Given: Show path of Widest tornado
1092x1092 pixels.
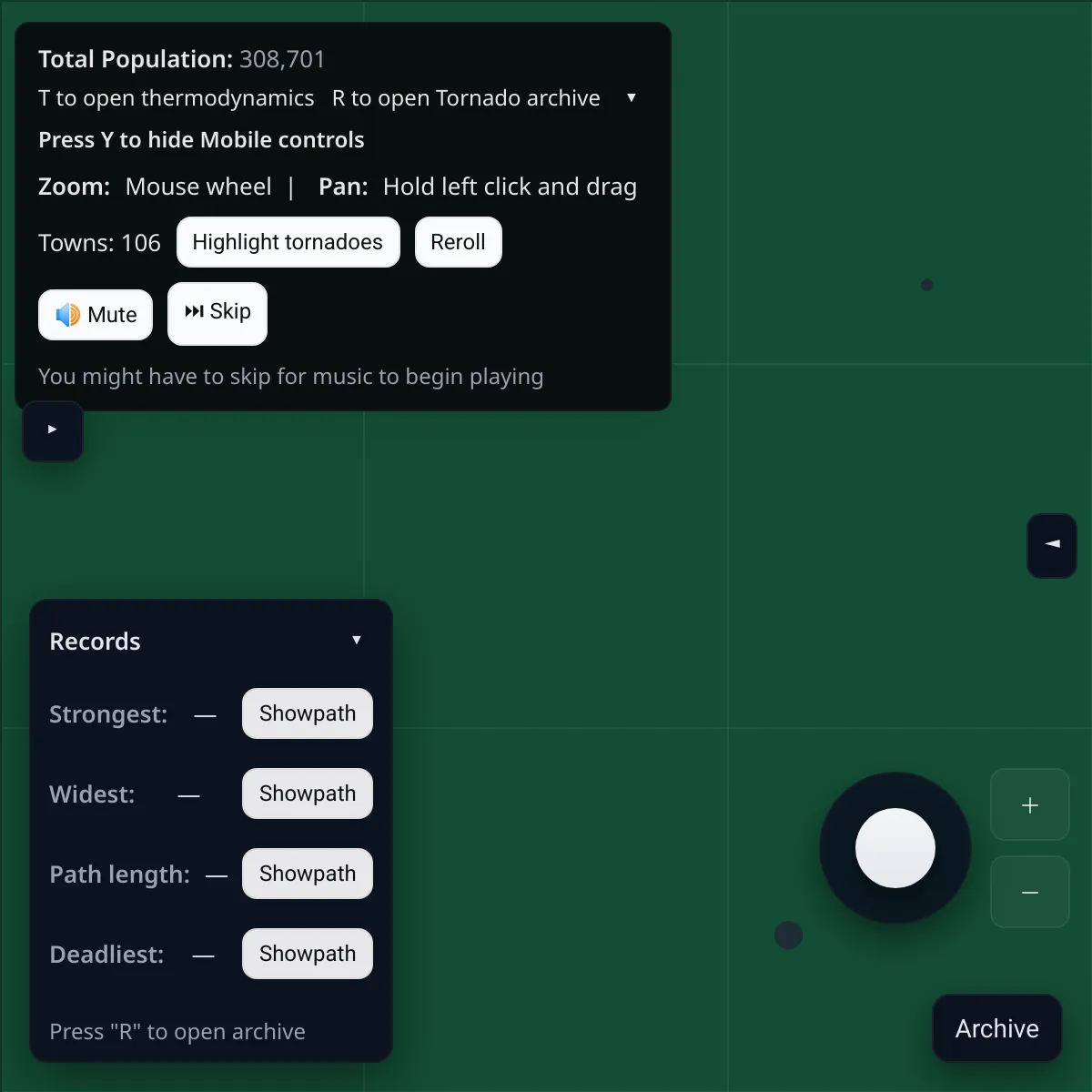Looking at the screenshot, I should pos(307,794).
